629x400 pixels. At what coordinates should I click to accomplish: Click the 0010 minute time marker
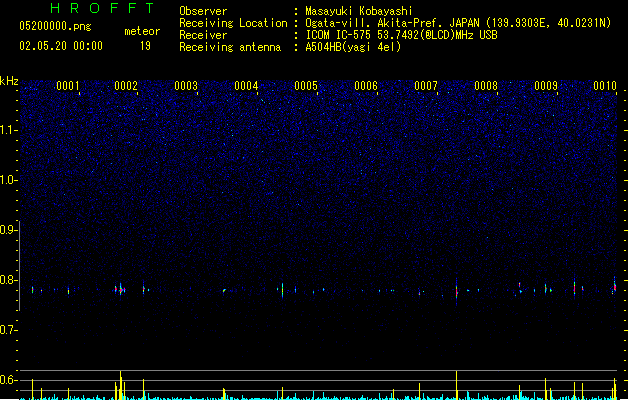tap(605, 86)
